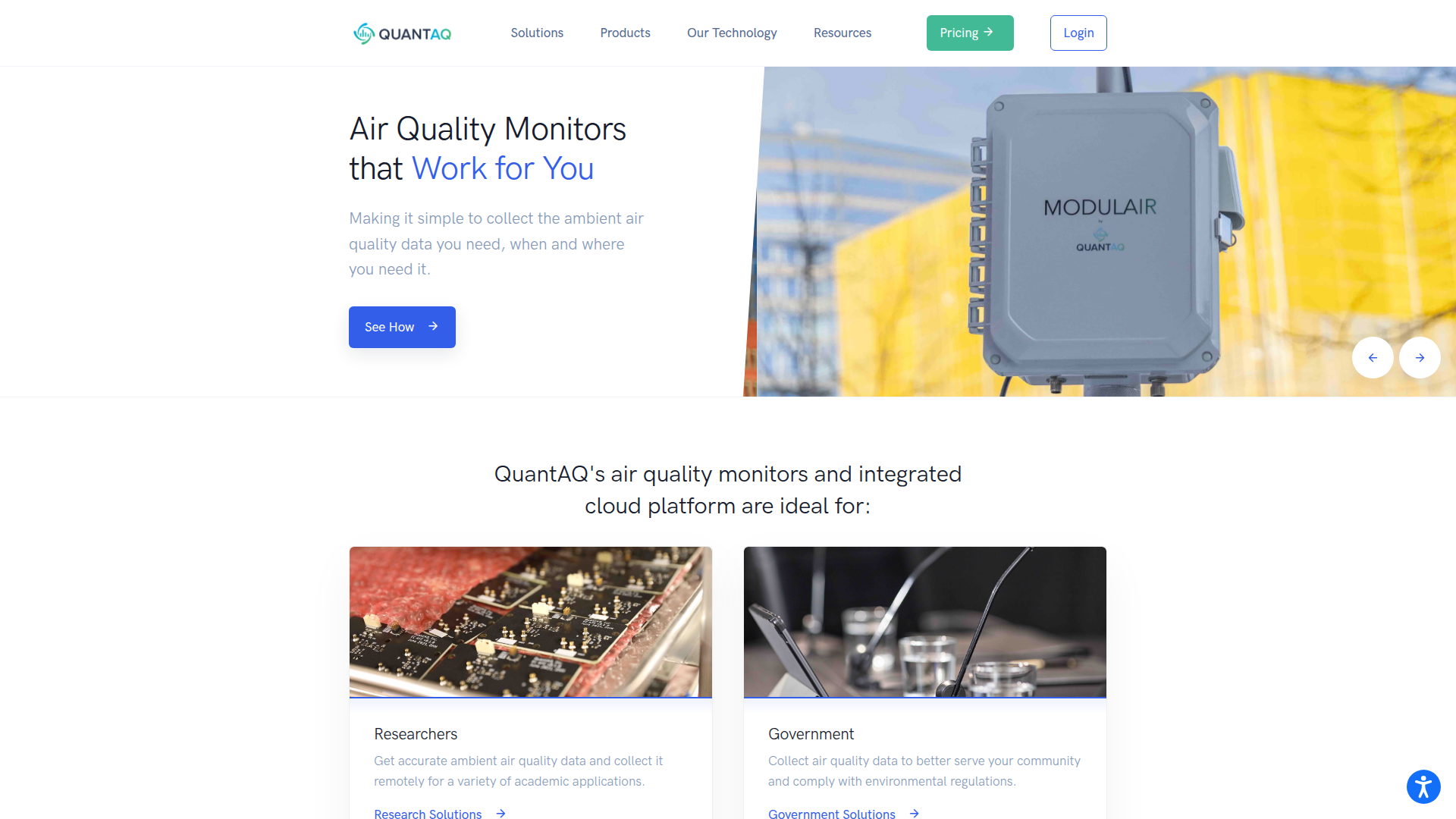Image resolution: width=1456 pixels, height=819 pixels.
Task: Open the accessibility widget icon
Action: [x=1423, y=786]
